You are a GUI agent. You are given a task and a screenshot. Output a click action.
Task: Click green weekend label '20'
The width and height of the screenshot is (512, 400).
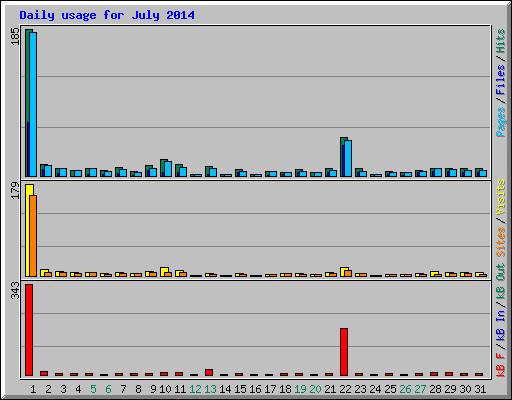315,389
